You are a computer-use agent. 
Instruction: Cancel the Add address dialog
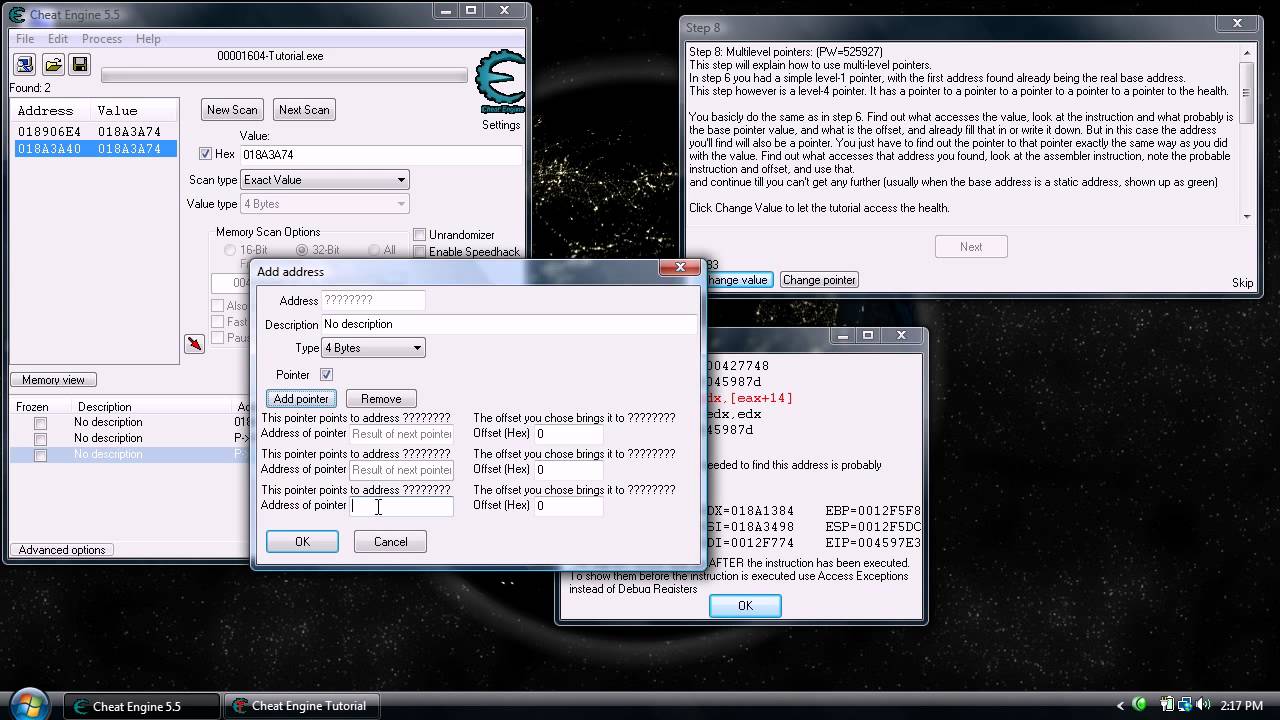click(x=390, y=542)
